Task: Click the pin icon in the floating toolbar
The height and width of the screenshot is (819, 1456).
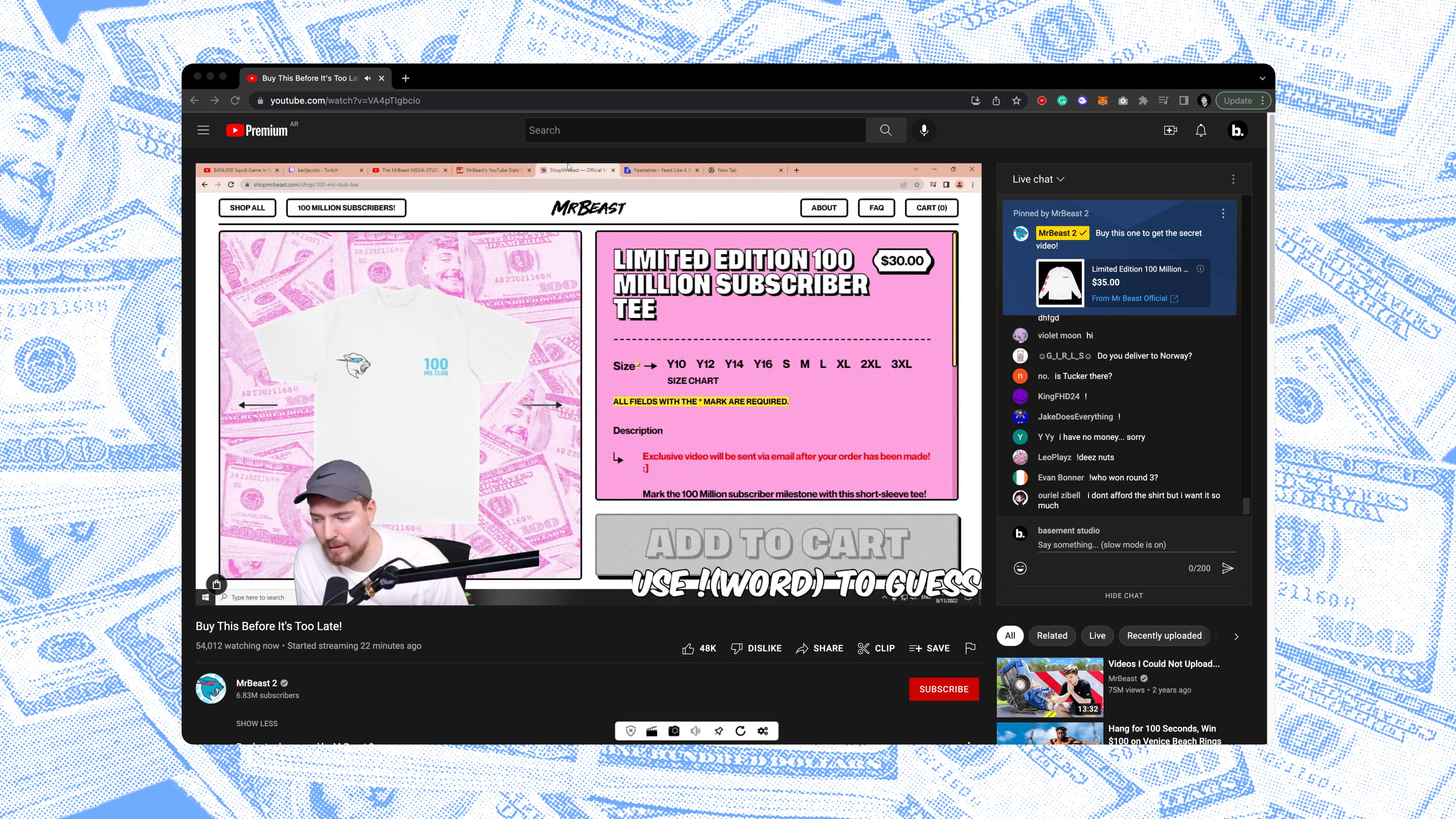Action: coord(719,731)
